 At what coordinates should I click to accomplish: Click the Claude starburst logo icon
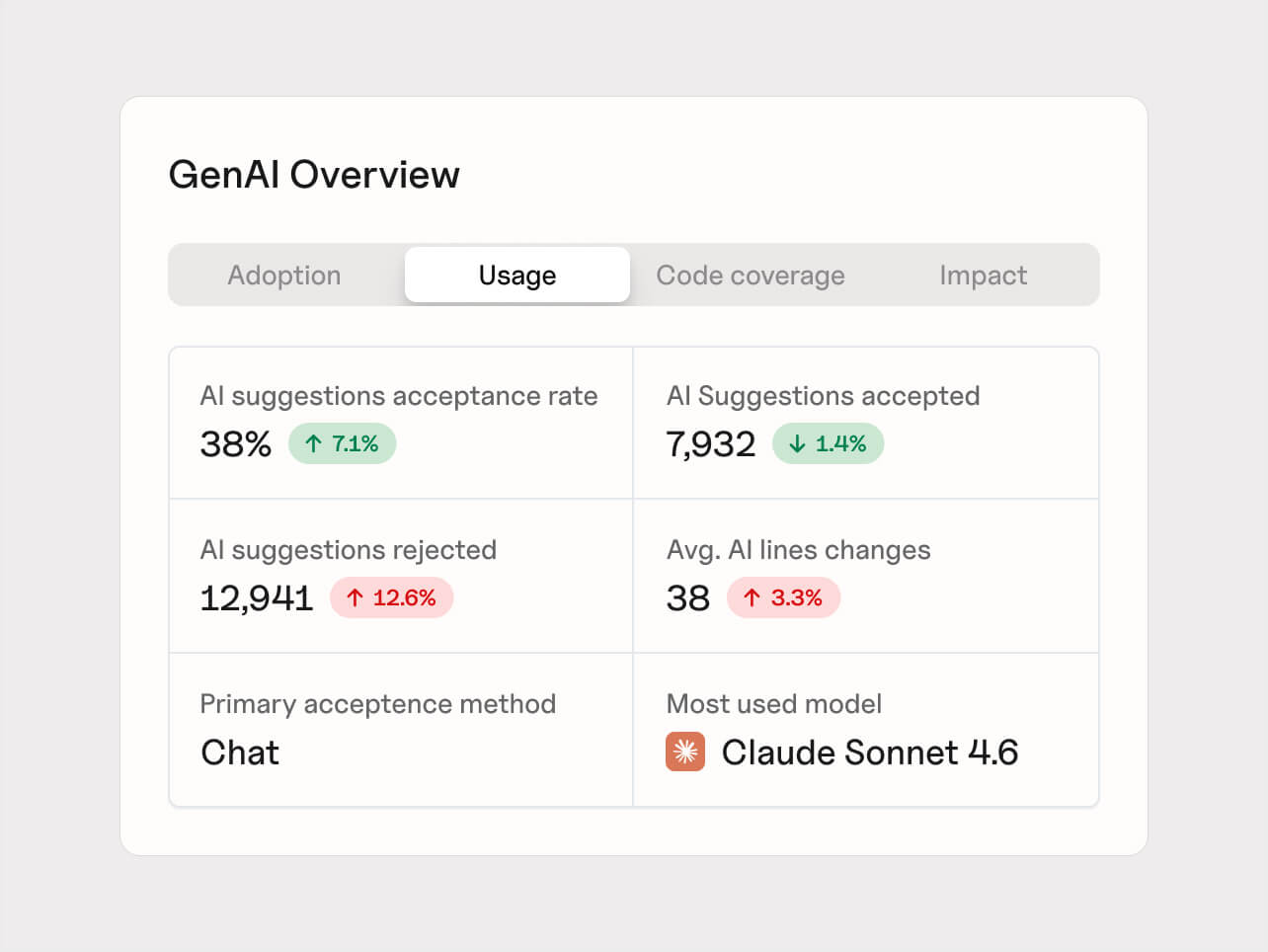point(685,752)
